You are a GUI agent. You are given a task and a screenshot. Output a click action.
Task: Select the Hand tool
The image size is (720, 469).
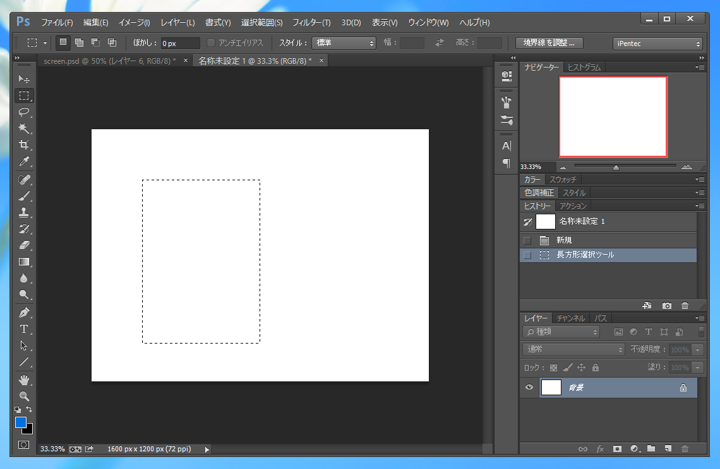[24, 380]
